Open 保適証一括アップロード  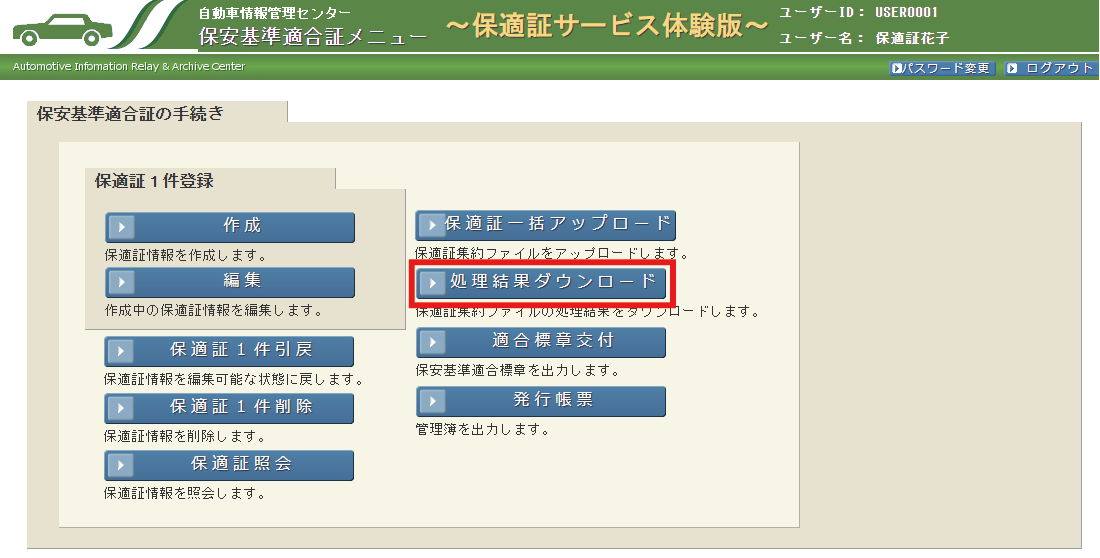[x=545, y=225]
